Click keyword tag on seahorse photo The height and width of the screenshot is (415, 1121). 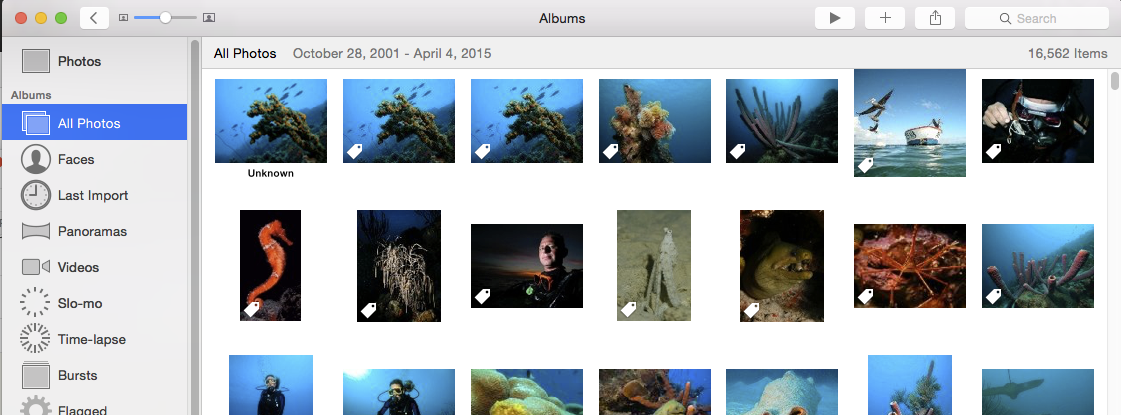point(252,309)
